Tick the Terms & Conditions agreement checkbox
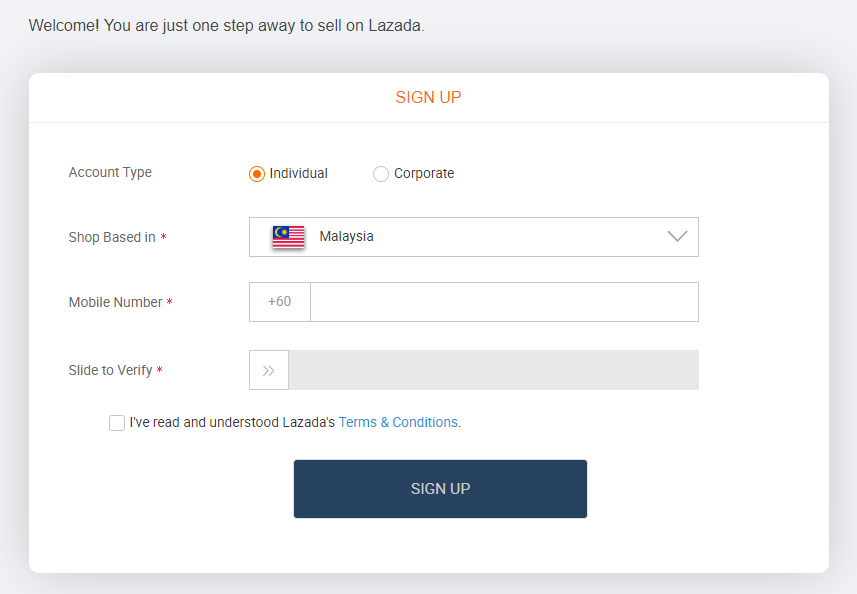The image size is (857, 594). [116, 422]
